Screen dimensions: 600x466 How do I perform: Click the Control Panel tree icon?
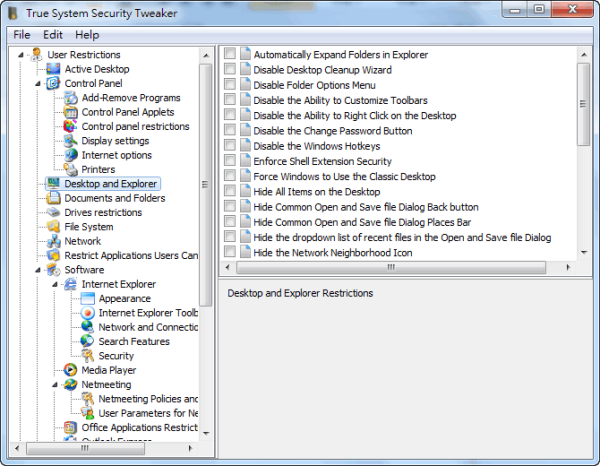click(x=53, y=83)
